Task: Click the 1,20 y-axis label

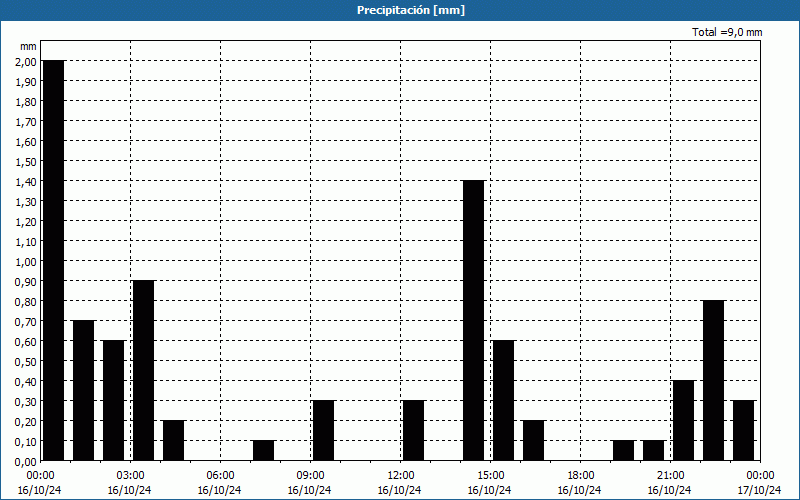Action: [27, 221]
